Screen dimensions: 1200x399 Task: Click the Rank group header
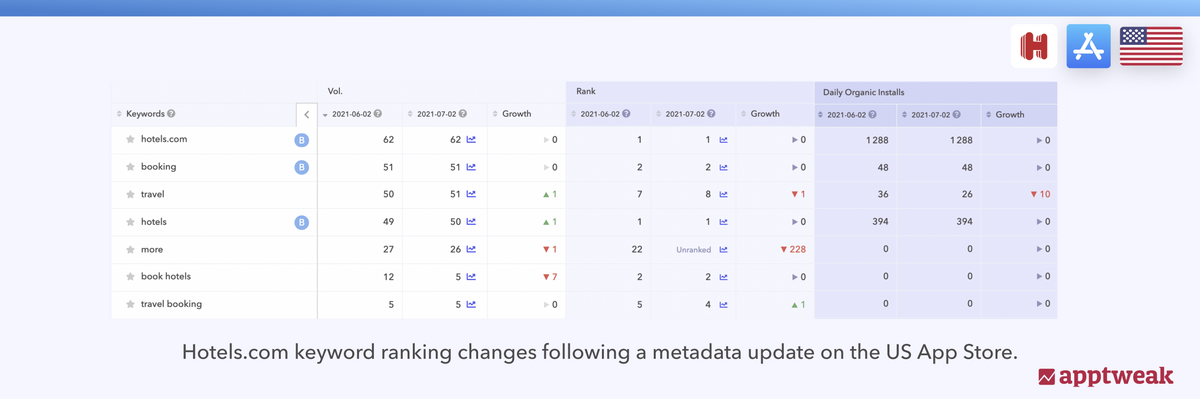[x=586, y=91]
